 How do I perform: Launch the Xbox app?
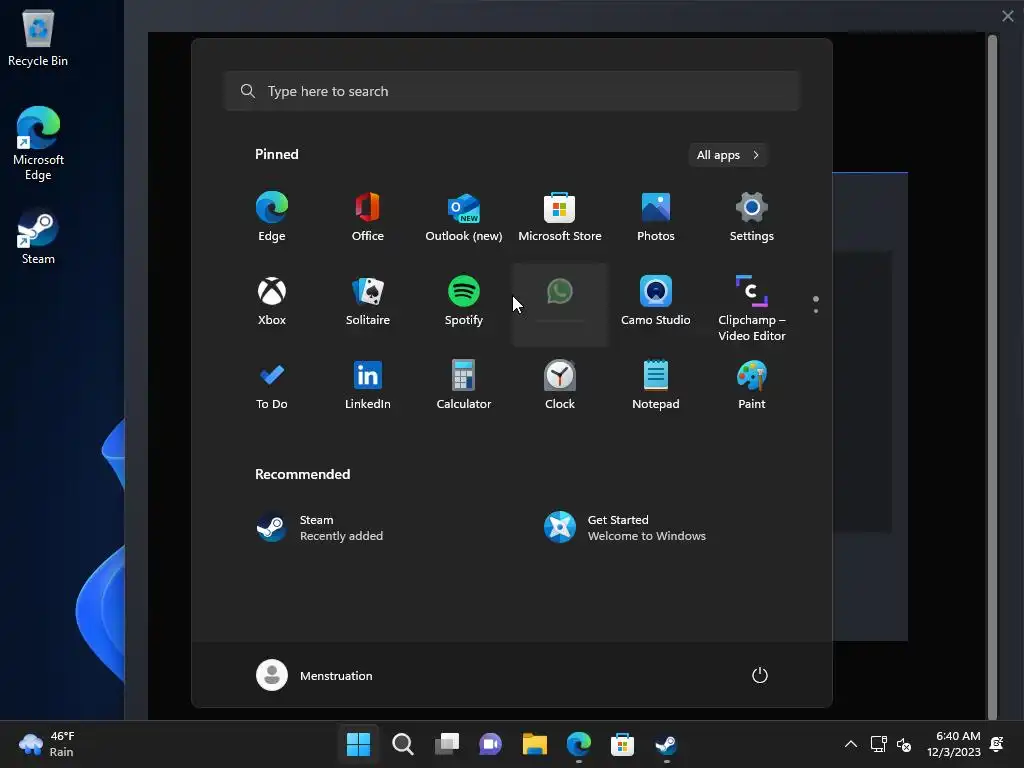coord(272,301)
